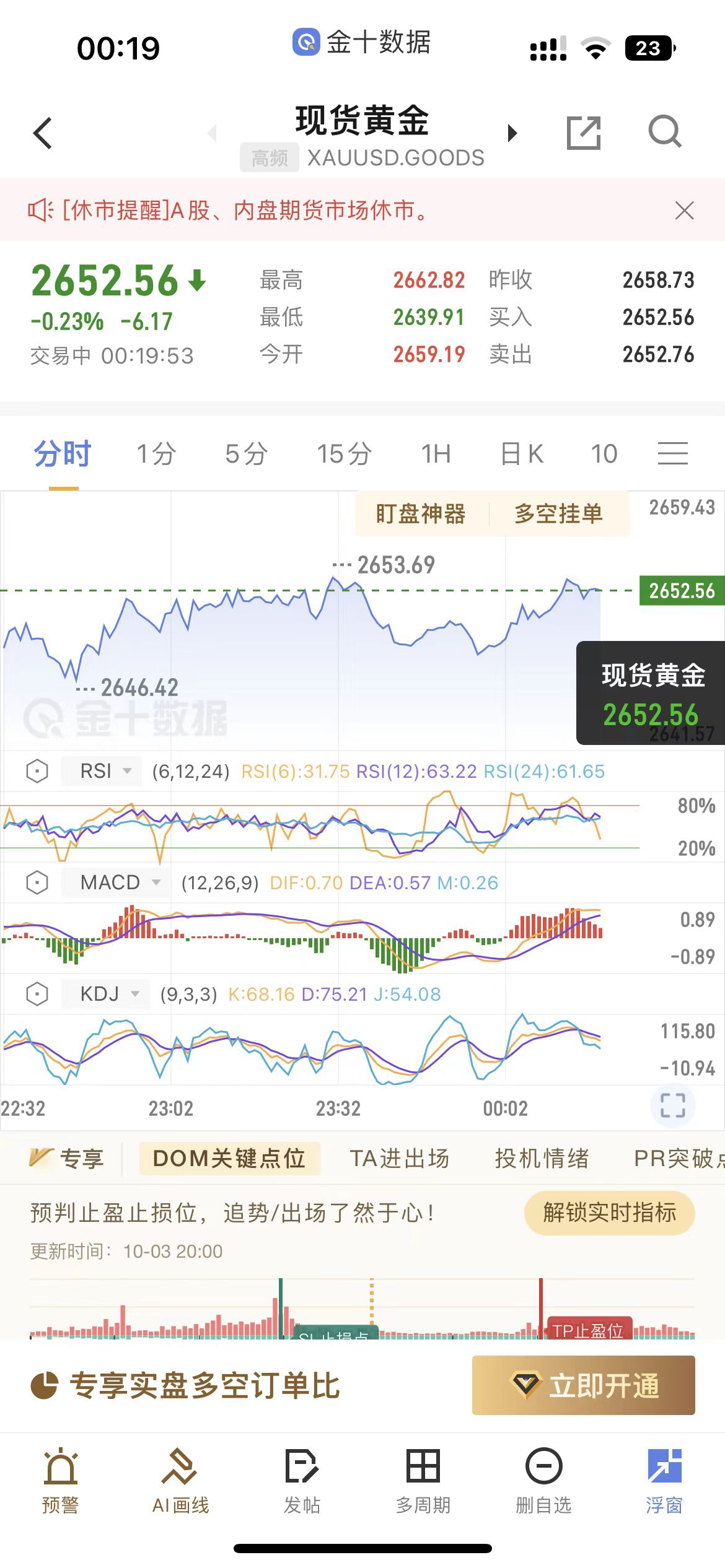
Task: Tap the 10 timeframe tab
Action: pyautogui.click(x=604, y=453)
